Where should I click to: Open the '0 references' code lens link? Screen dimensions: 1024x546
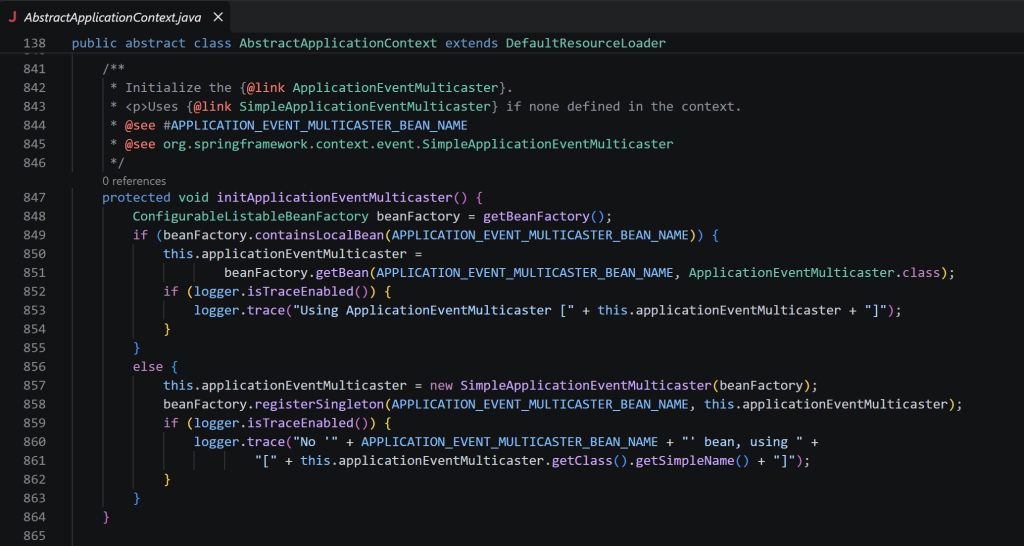click(134, 181)
